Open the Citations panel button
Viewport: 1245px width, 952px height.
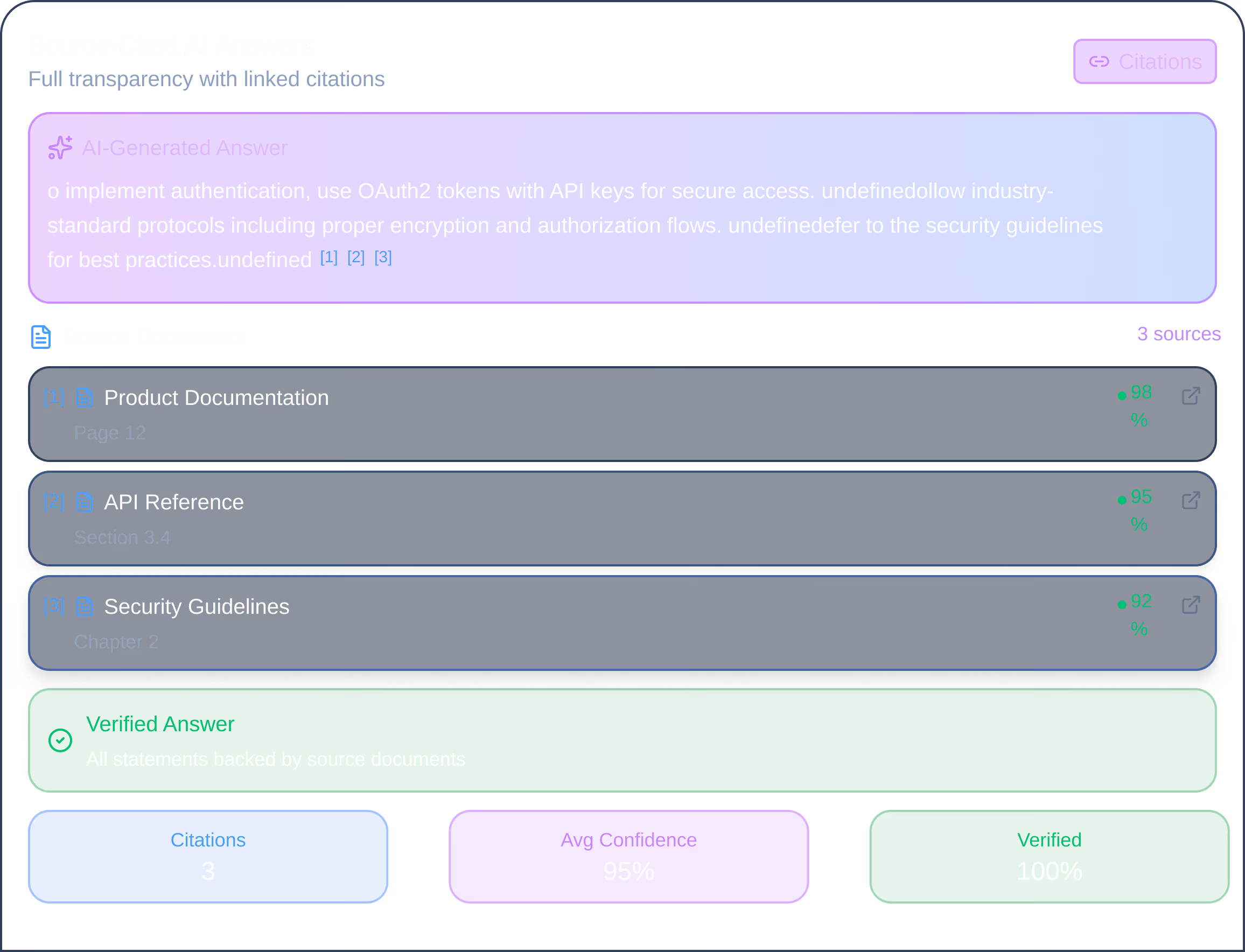1145,61
